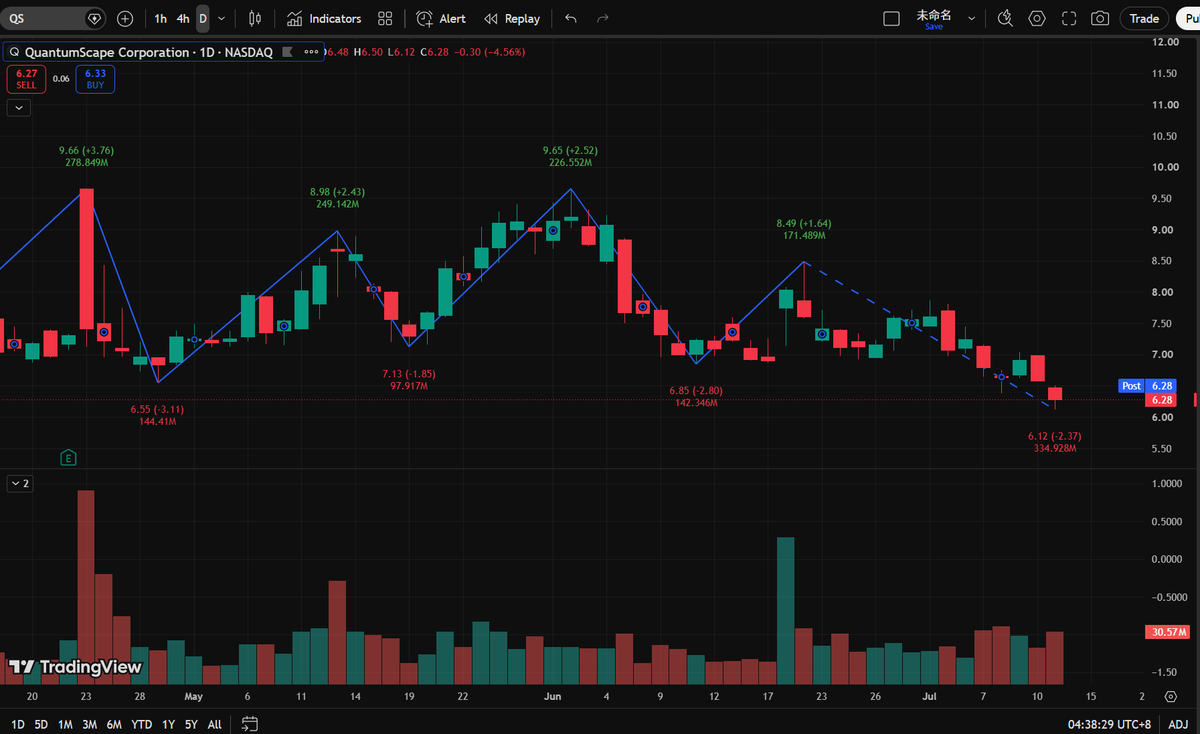This screenshot has height=734, width=1200.
Task: Click the red 6.27 SELL button
Action: tap(26, 79)
